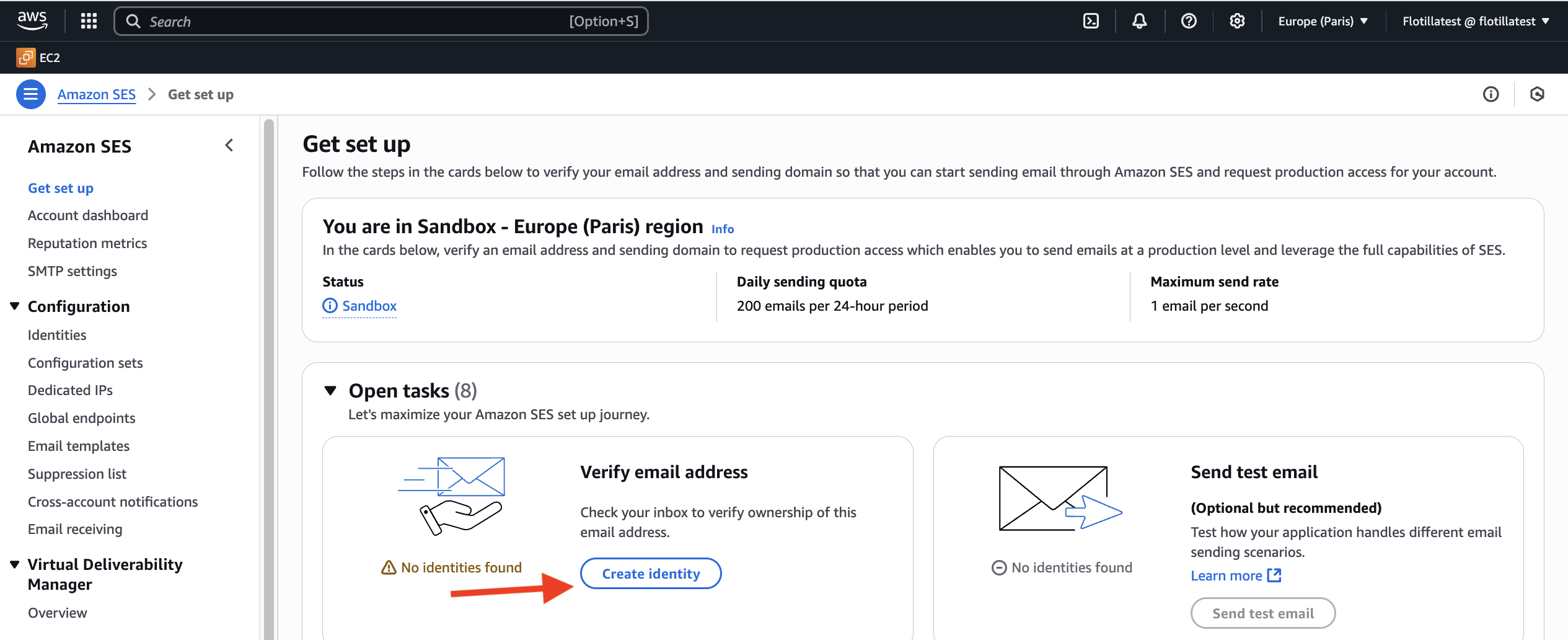Click the Sandbox status link
This screenshot has height=640, width=1568.
tap(369, 306)
